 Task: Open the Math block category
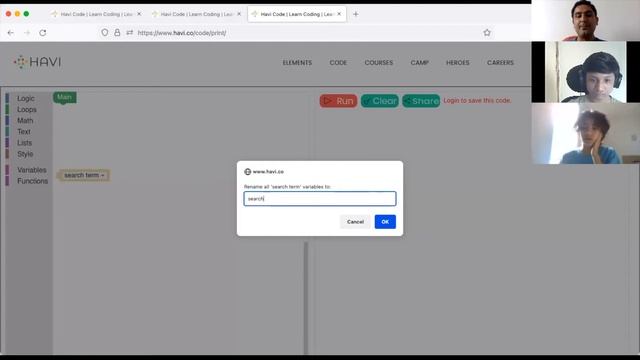tap(25, 120)
